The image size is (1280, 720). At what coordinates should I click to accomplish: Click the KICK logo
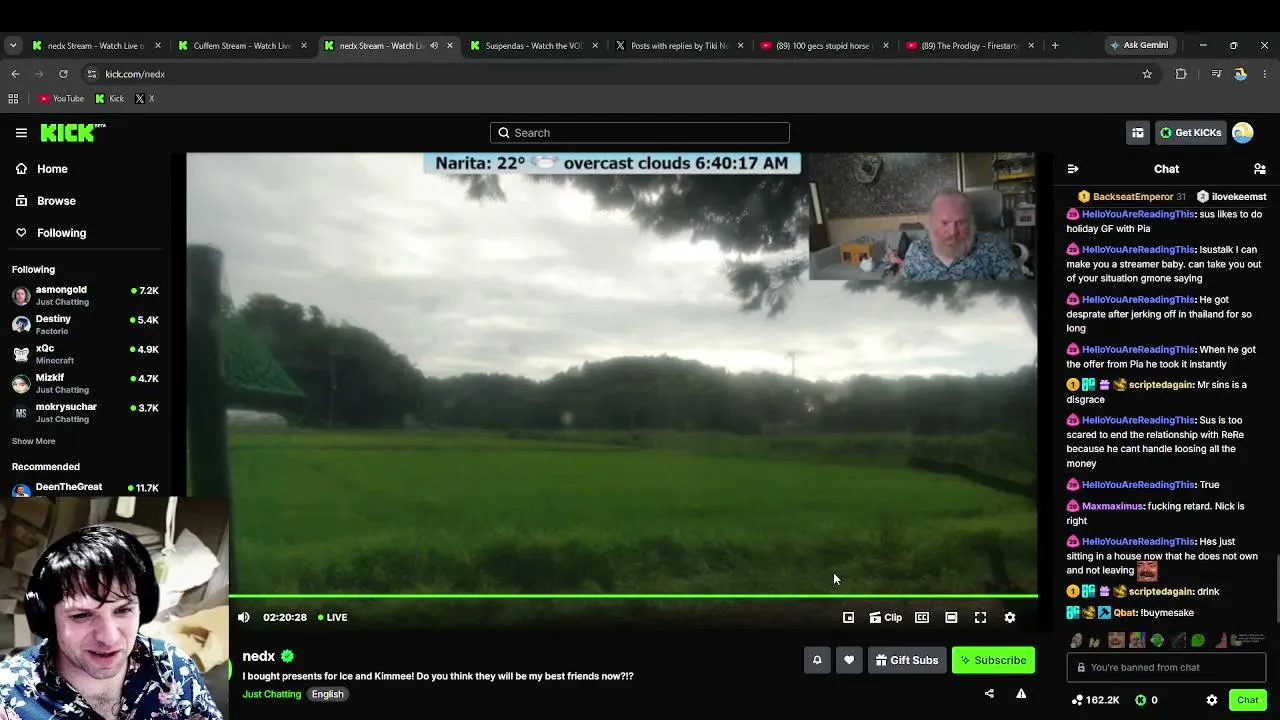click(73, 132)
